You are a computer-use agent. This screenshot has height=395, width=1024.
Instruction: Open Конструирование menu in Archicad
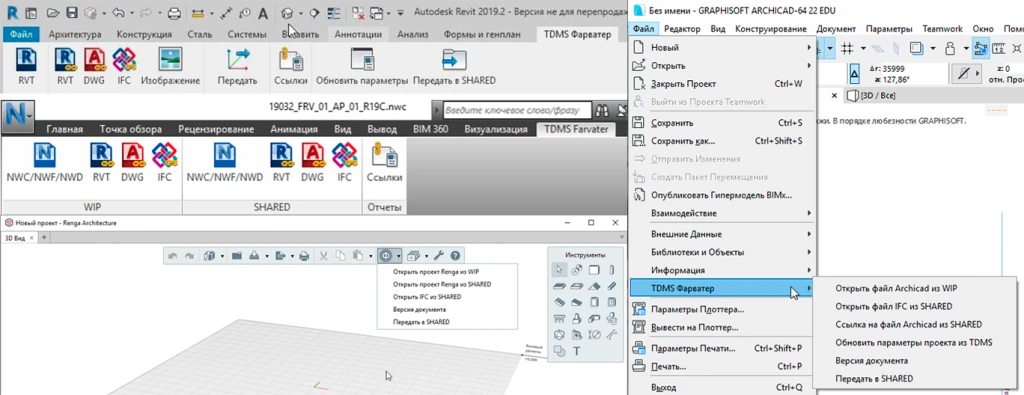pos(771,29)
